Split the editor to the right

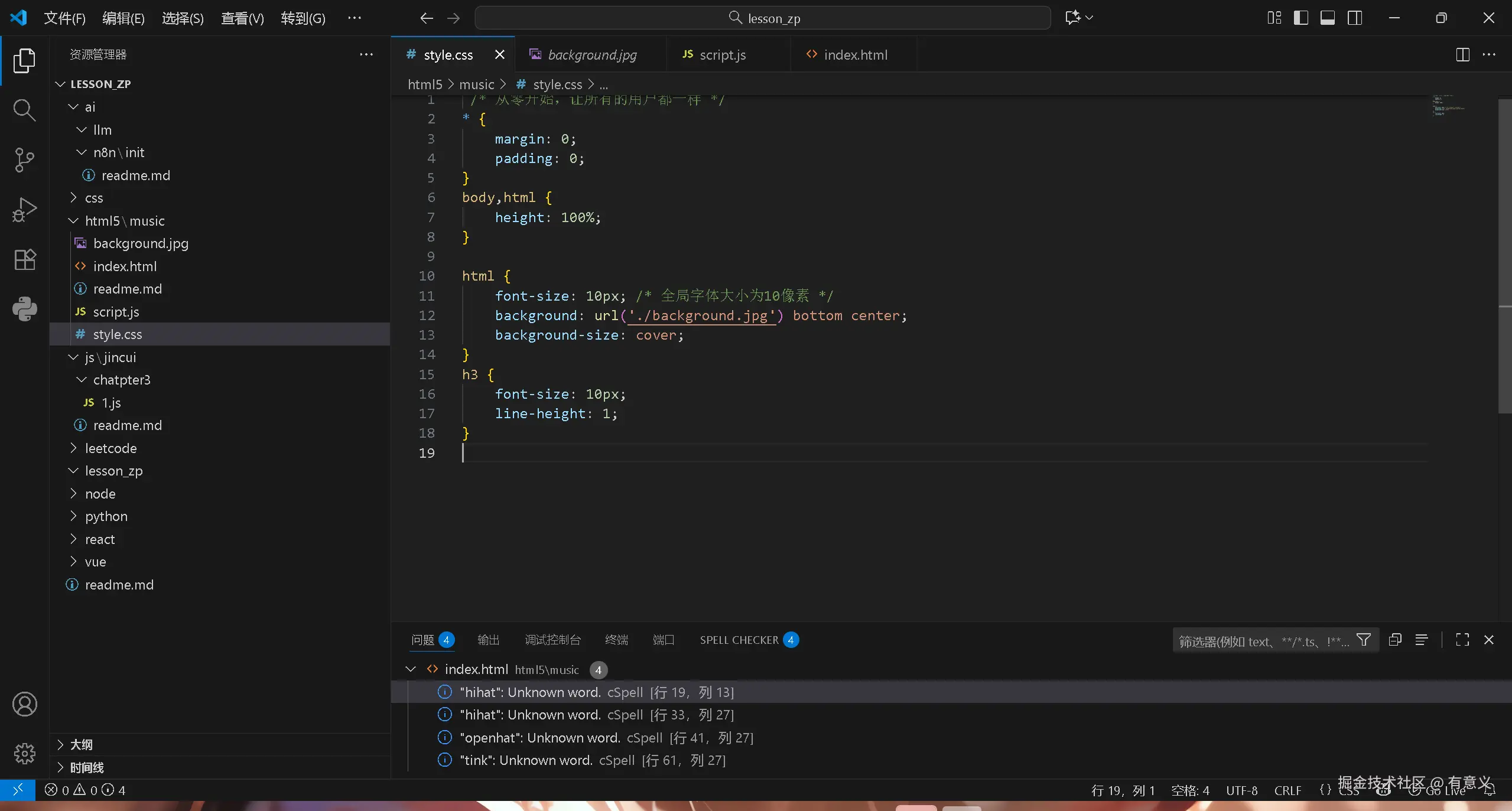(1462, 55)
